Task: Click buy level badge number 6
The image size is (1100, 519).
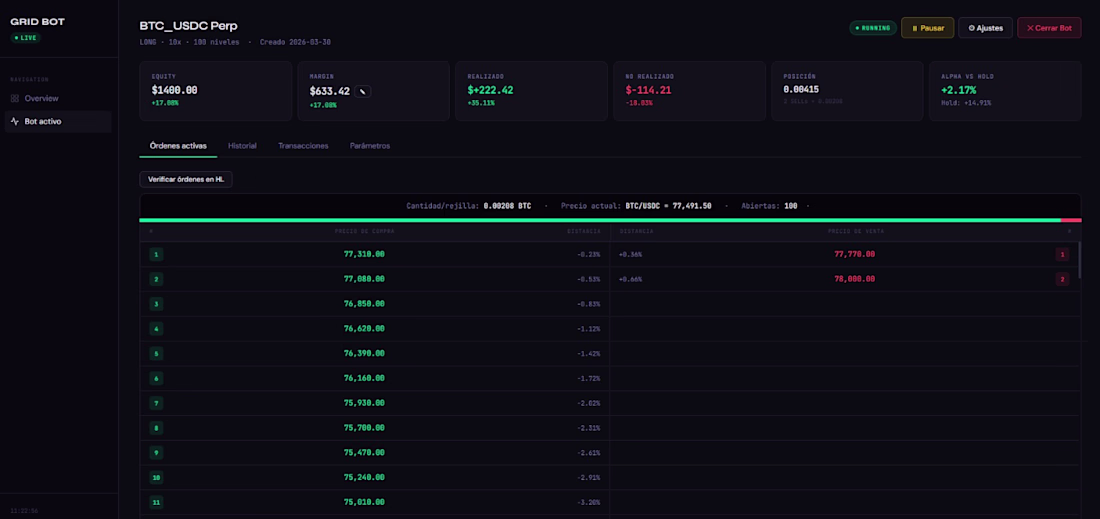Action: [156, 378]
